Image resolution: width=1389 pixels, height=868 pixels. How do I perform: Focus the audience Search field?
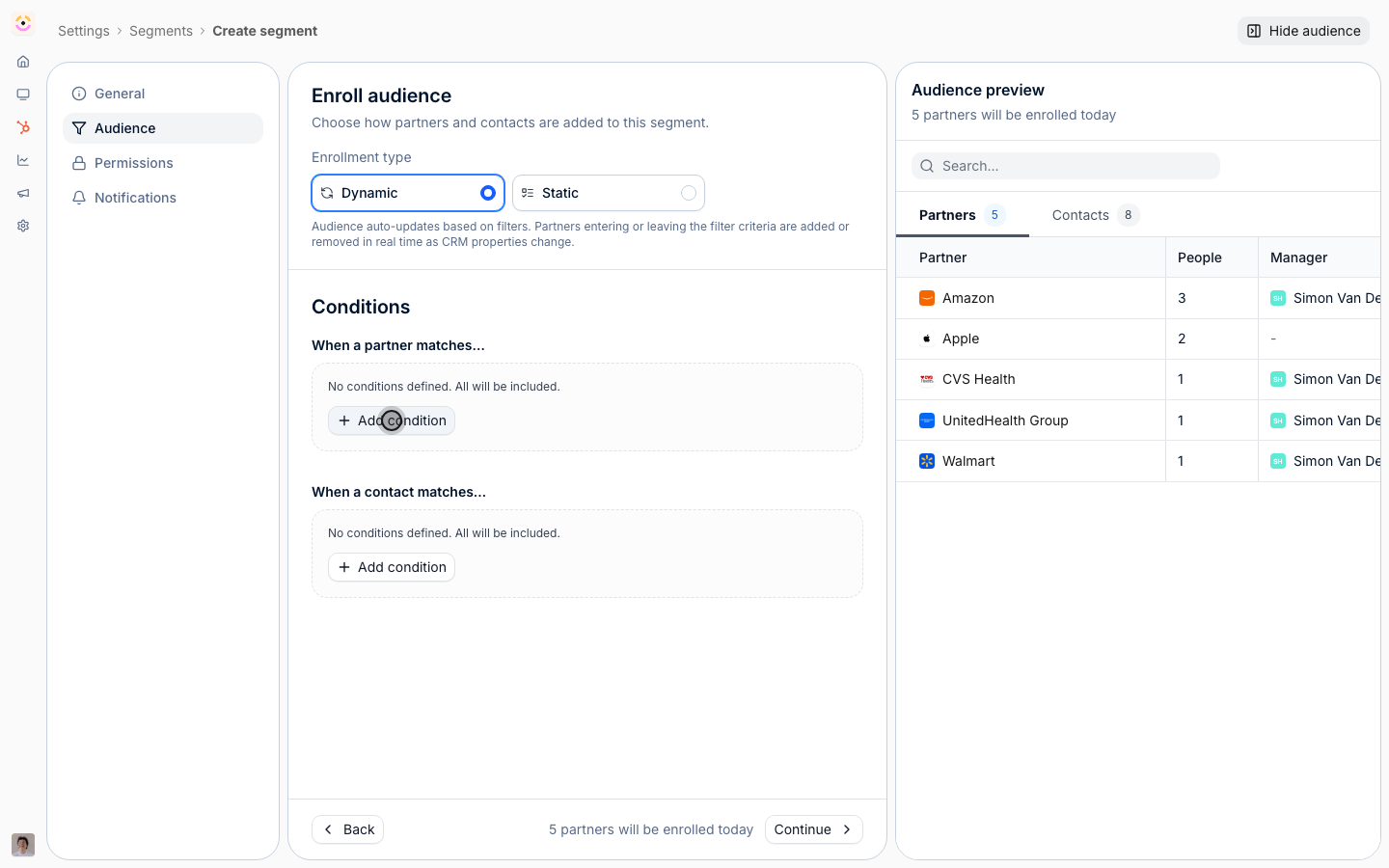pos(1066,166)
